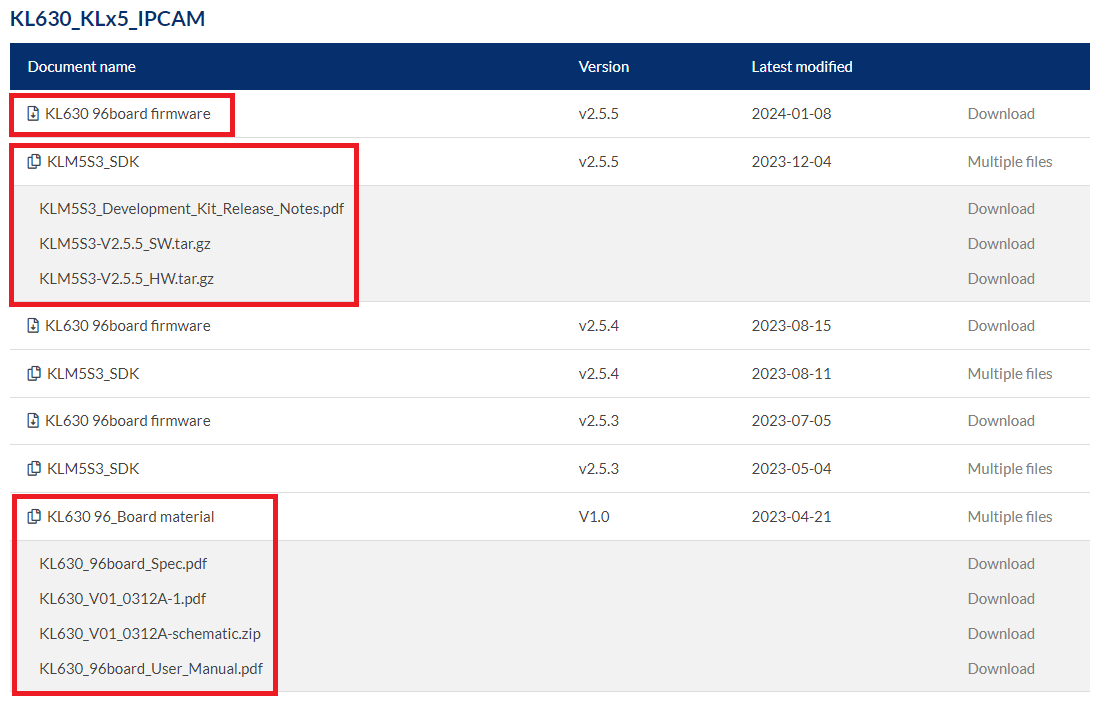This screenshot has height=711, width=1101.
Task: Click date 2023-12-04
Action: (791, 161)
